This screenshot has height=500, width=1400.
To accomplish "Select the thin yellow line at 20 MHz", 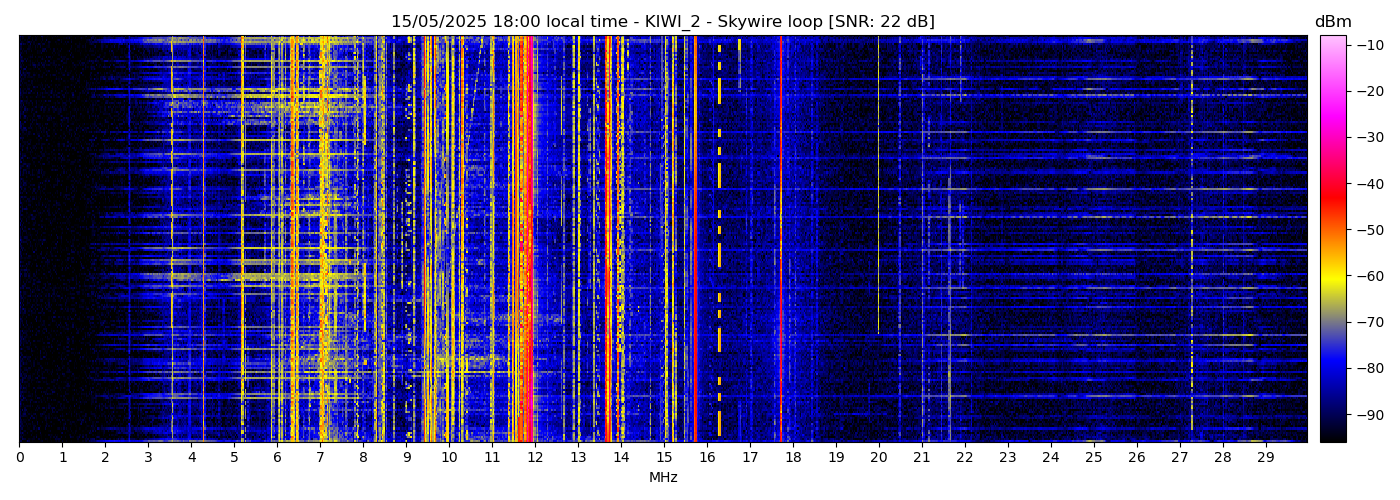I will tap(878, 200).
